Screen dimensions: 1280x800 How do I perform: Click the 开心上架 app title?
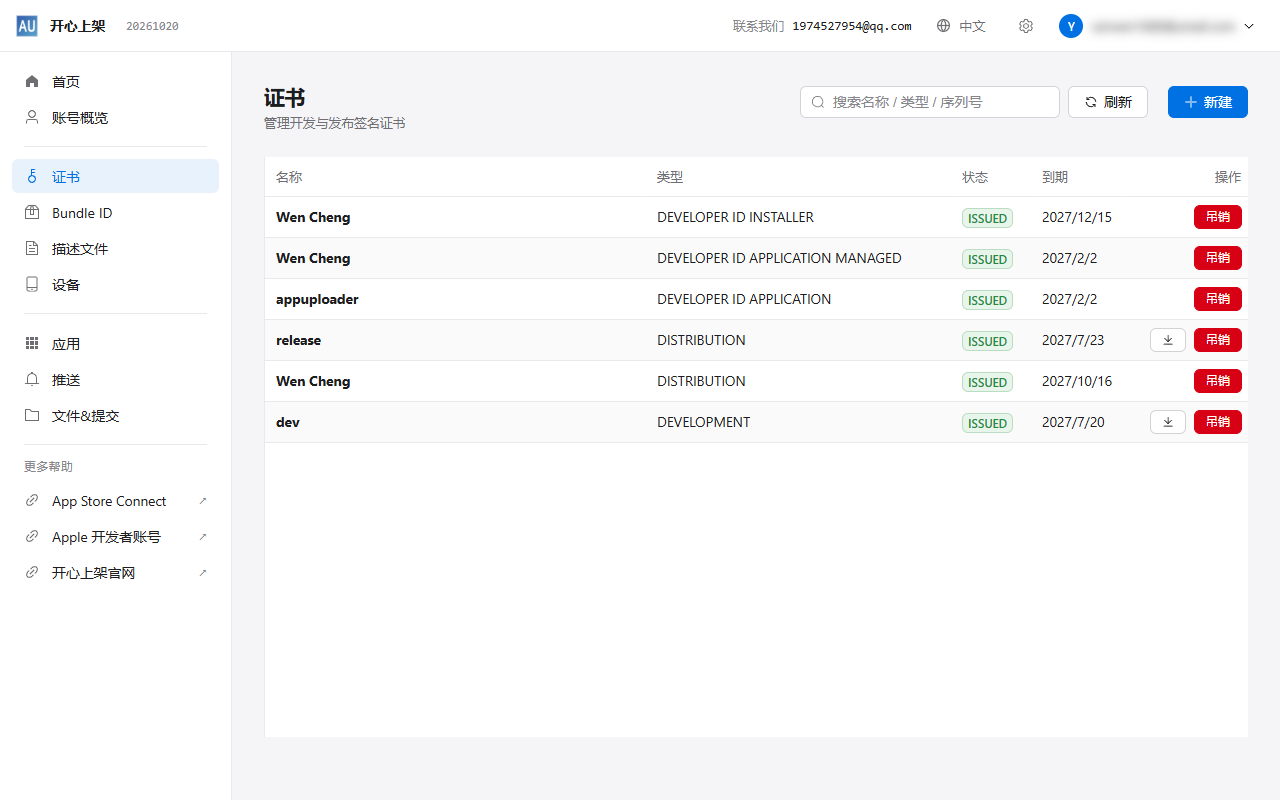coord(78,26)
